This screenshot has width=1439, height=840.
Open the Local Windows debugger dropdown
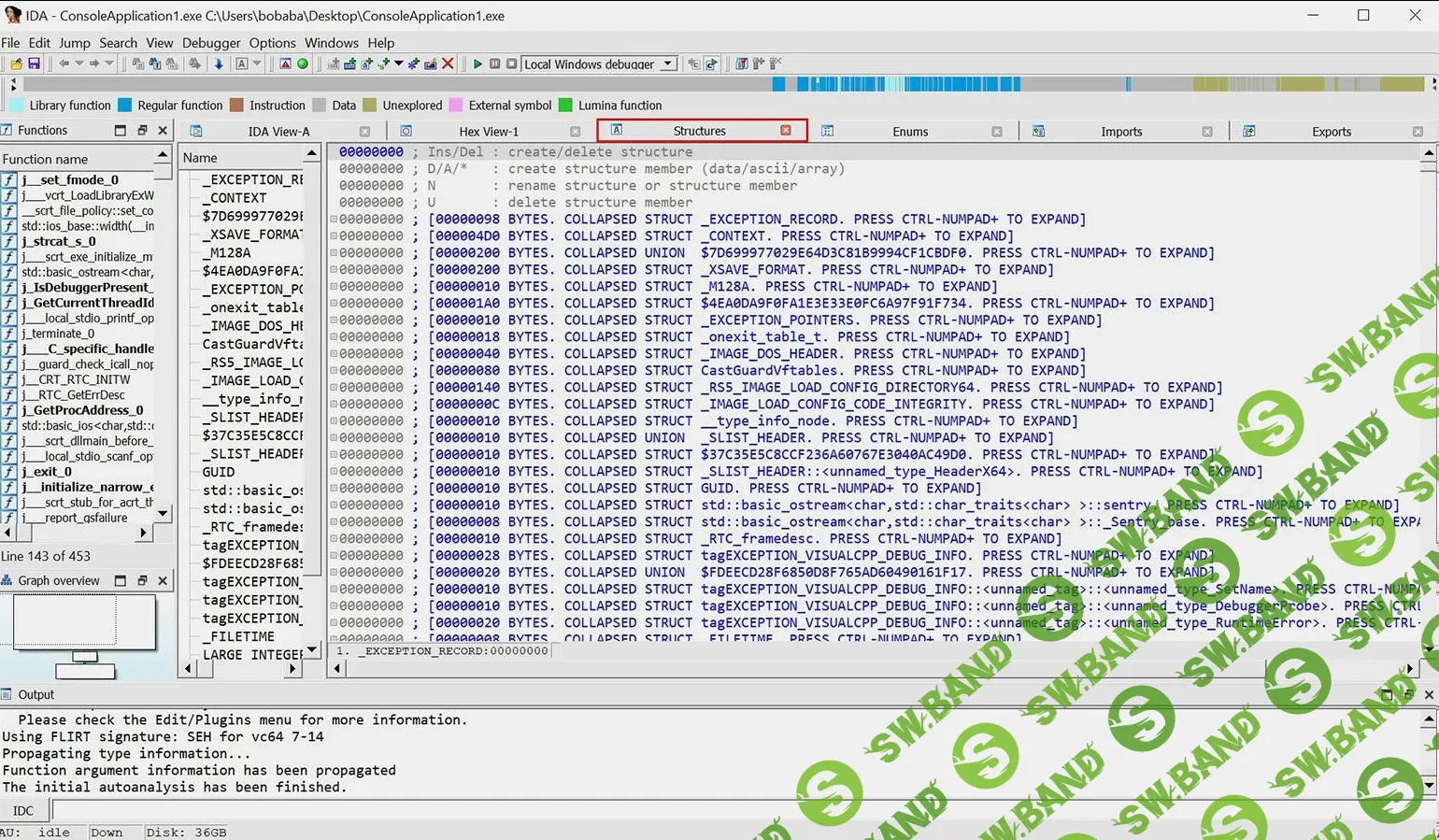[668, 64]
